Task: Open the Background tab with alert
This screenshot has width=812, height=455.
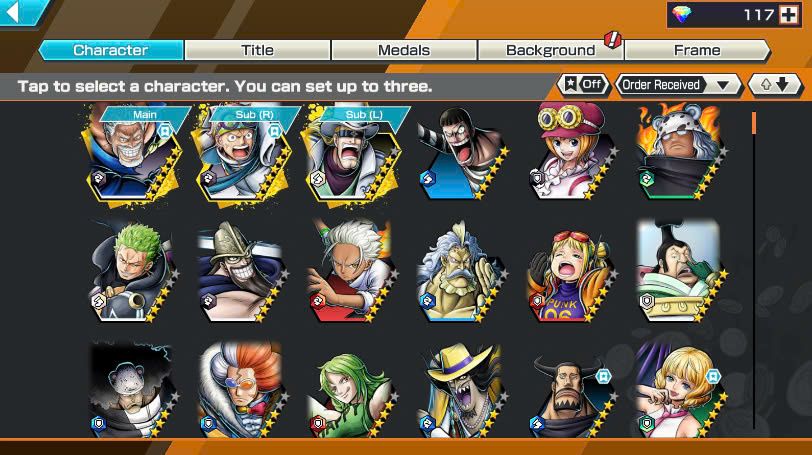Action: 550,50
